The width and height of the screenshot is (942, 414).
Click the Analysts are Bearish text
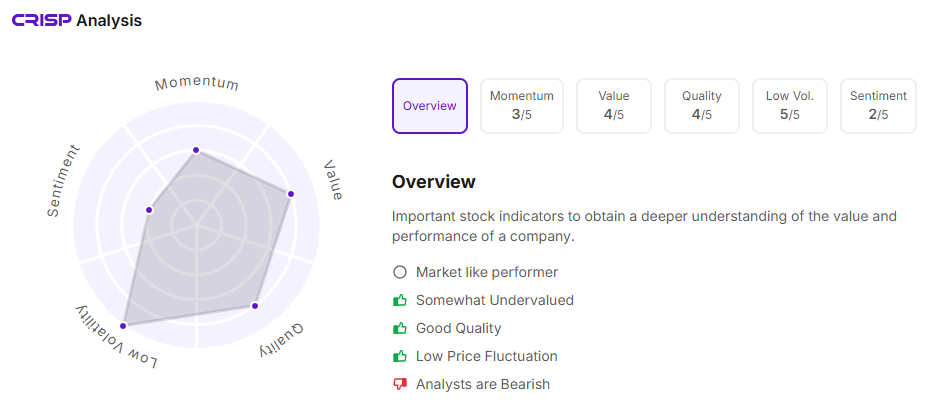482,384
